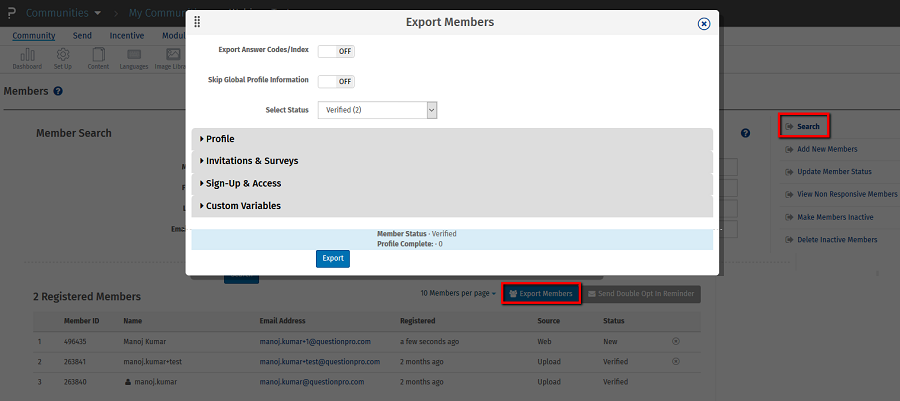Enable Skip Global Profile Information

pyautogui.click(x=336, y=81)
